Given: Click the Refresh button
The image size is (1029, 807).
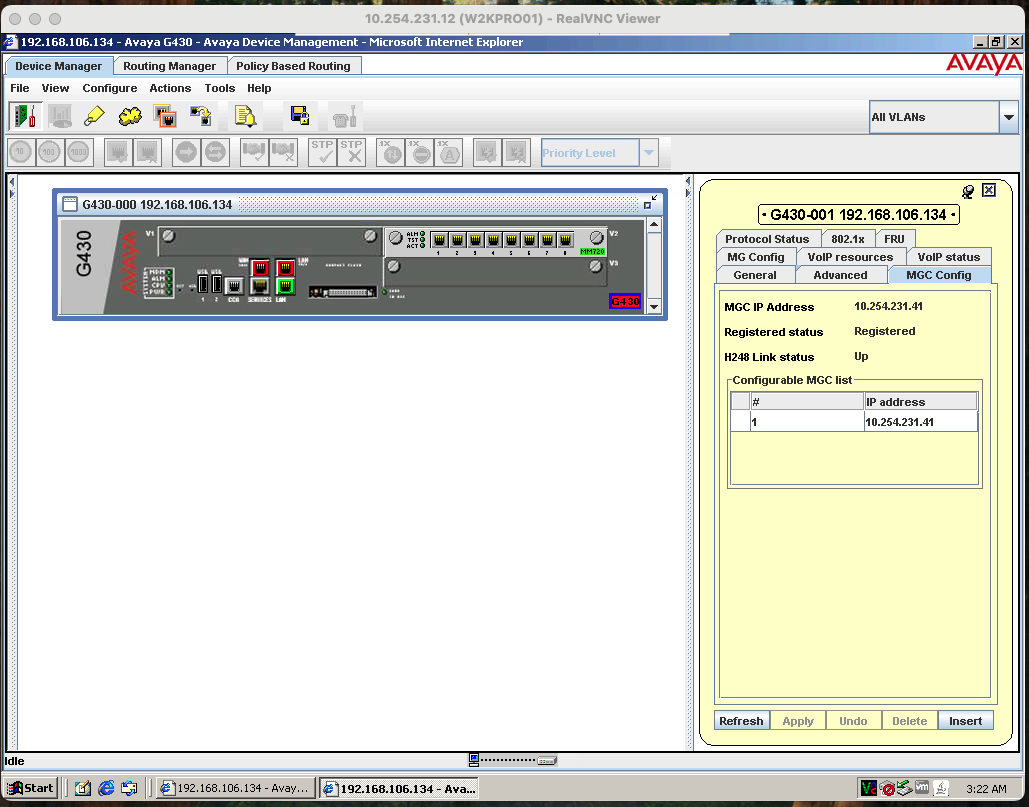Looking at the screenshot, I should (742, 720).
